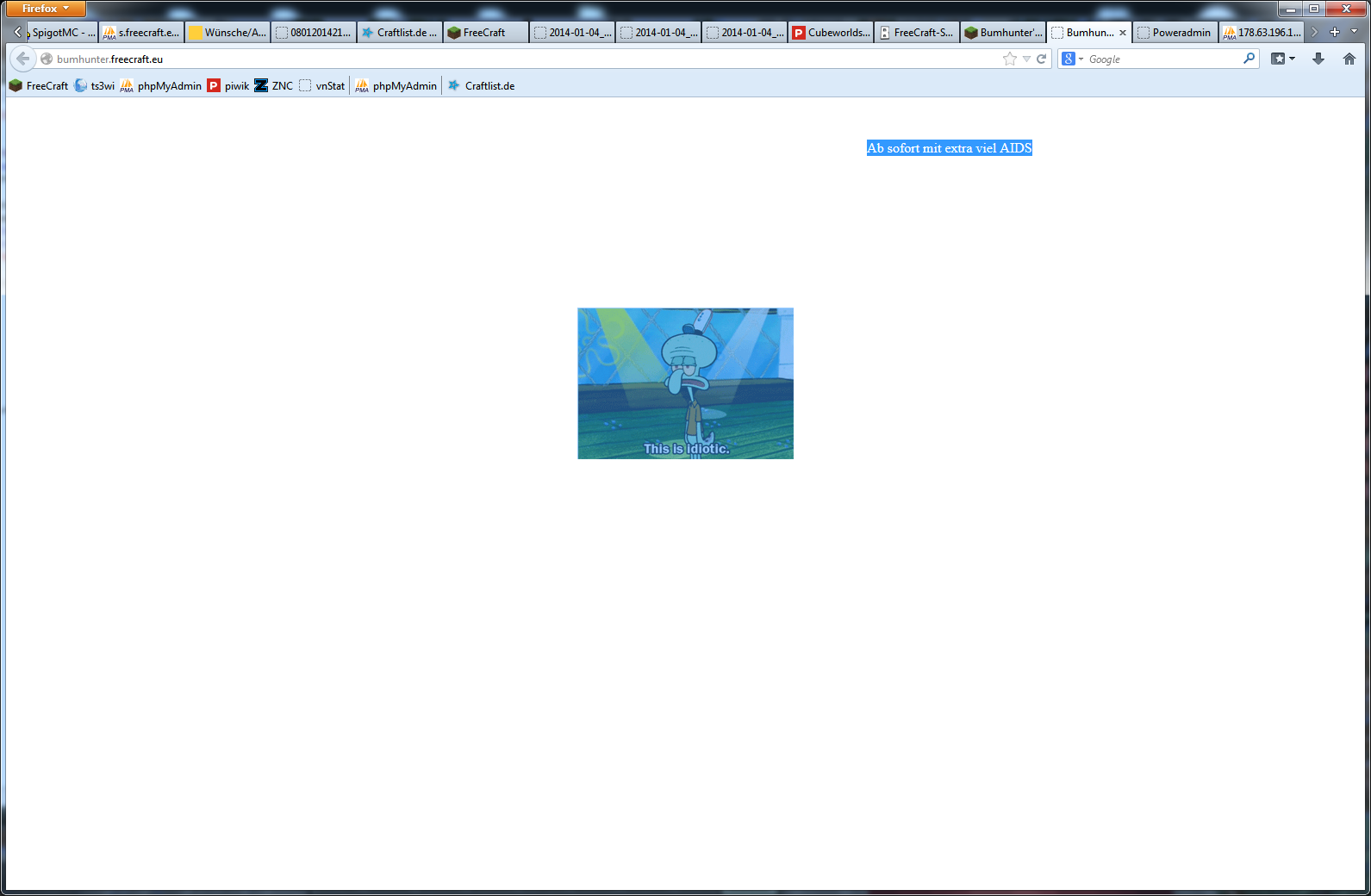Image resolution: width=1371 pixels, height=896 pixels.
Task: Open the Google search engine selector
Action: 1073,59
